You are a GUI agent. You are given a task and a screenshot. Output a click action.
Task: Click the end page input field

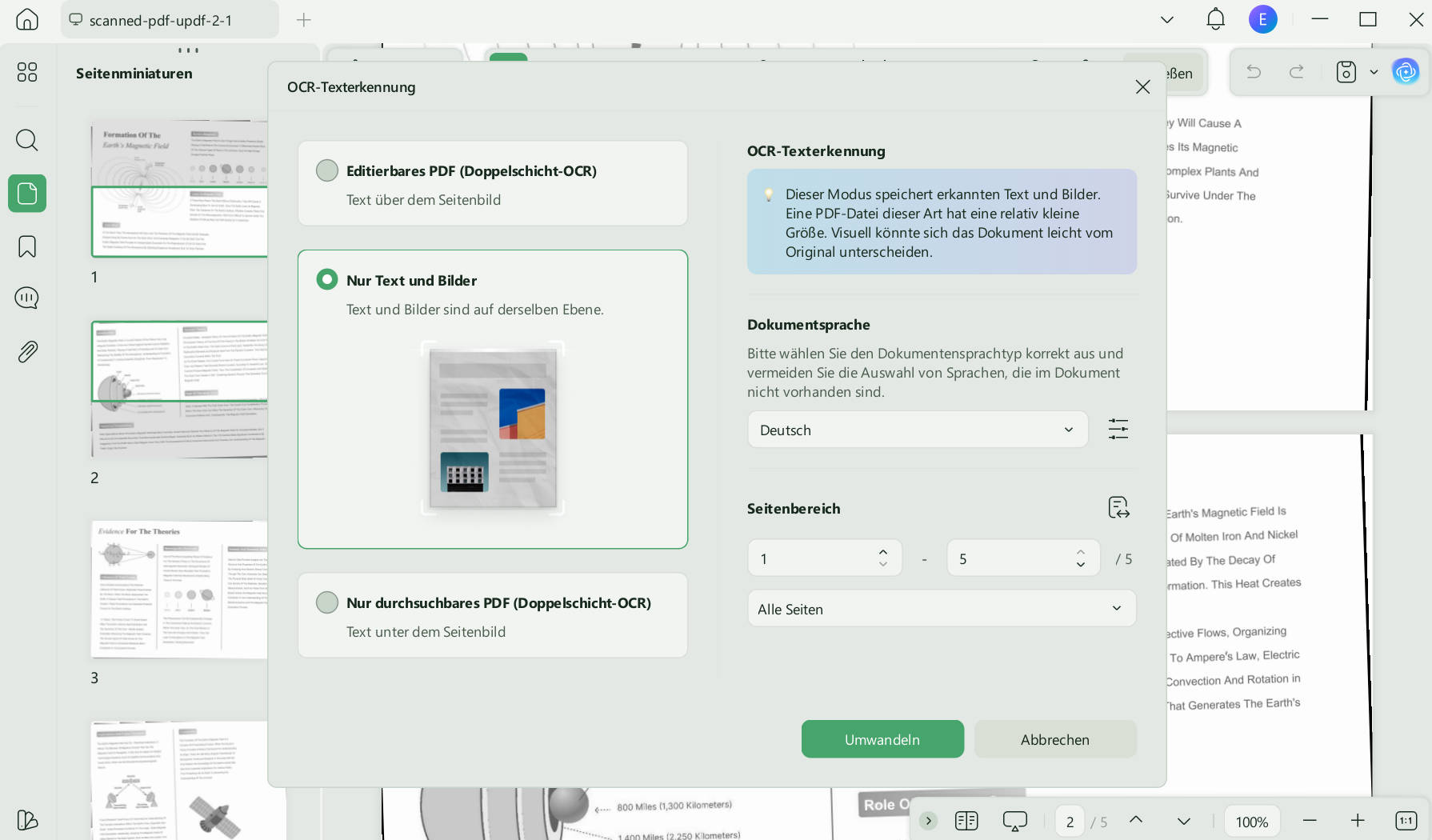[1023, 558]
